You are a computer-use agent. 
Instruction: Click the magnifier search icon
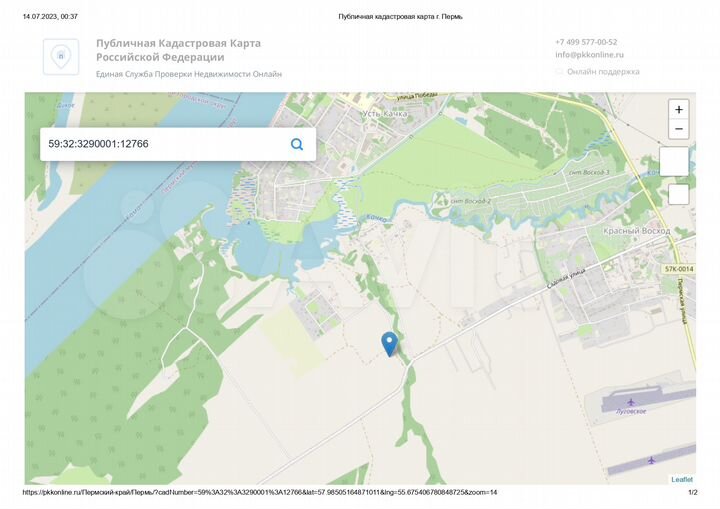297,144
